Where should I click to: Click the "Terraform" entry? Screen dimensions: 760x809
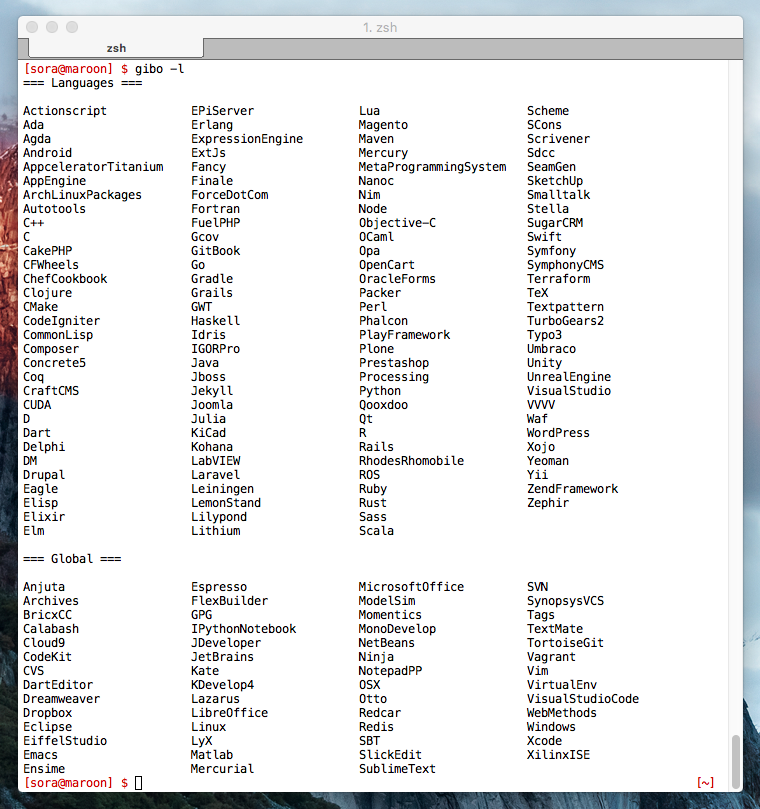558,279
